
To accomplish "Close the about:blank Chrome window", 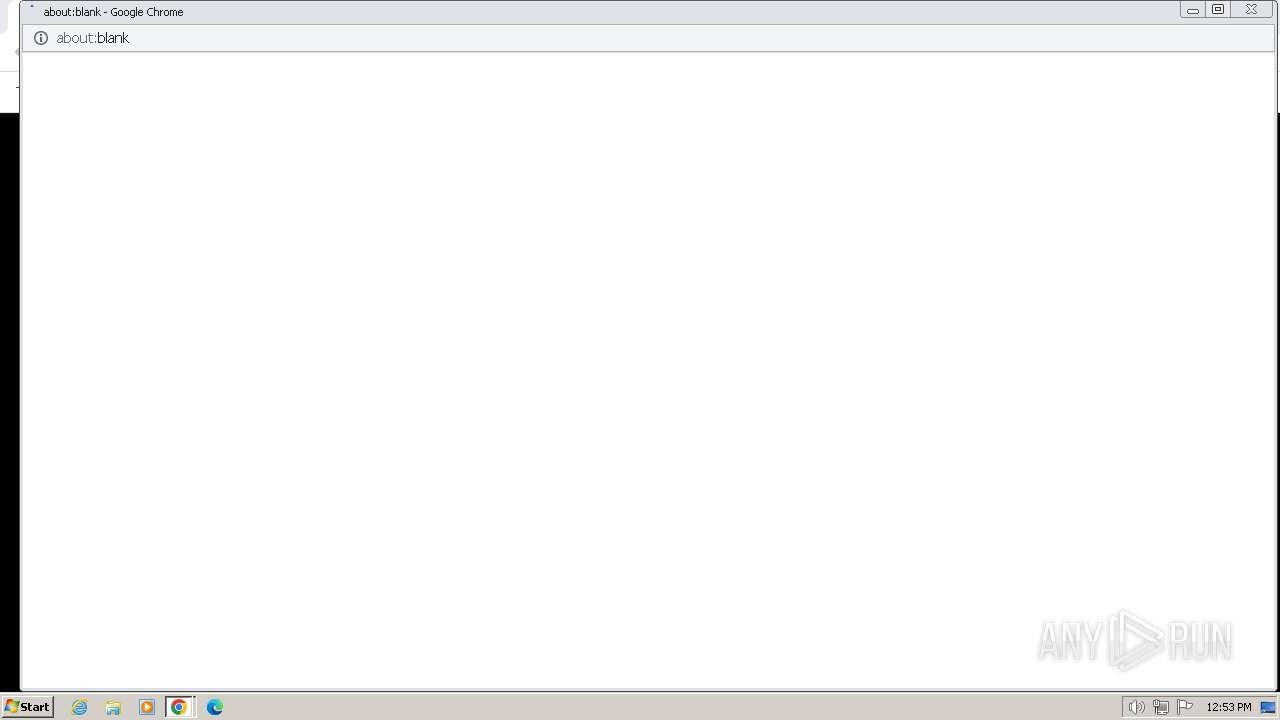I will pos(1252,10).
